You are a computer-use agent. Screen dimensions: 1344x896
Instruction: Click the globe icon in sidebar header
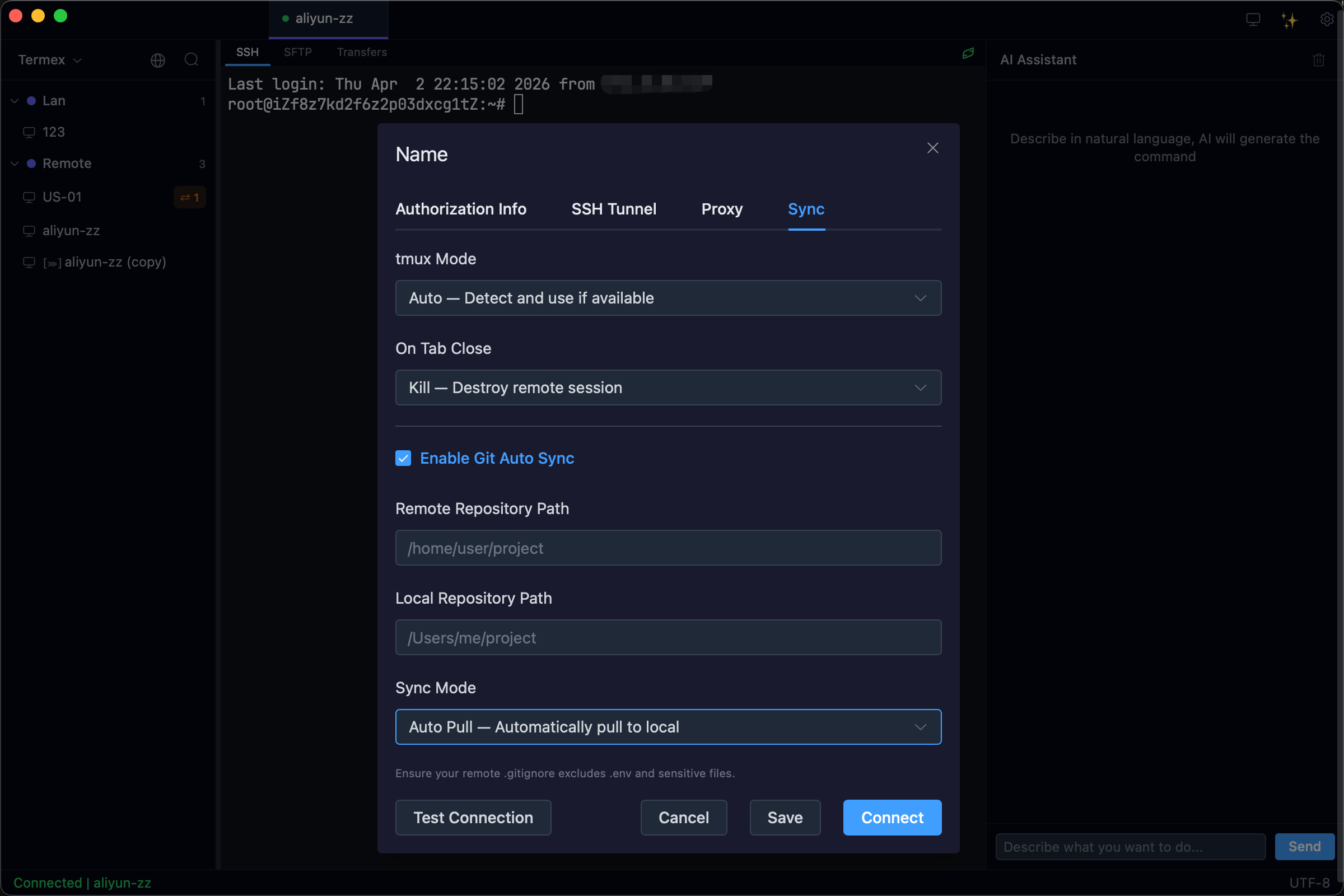(158, 60)
